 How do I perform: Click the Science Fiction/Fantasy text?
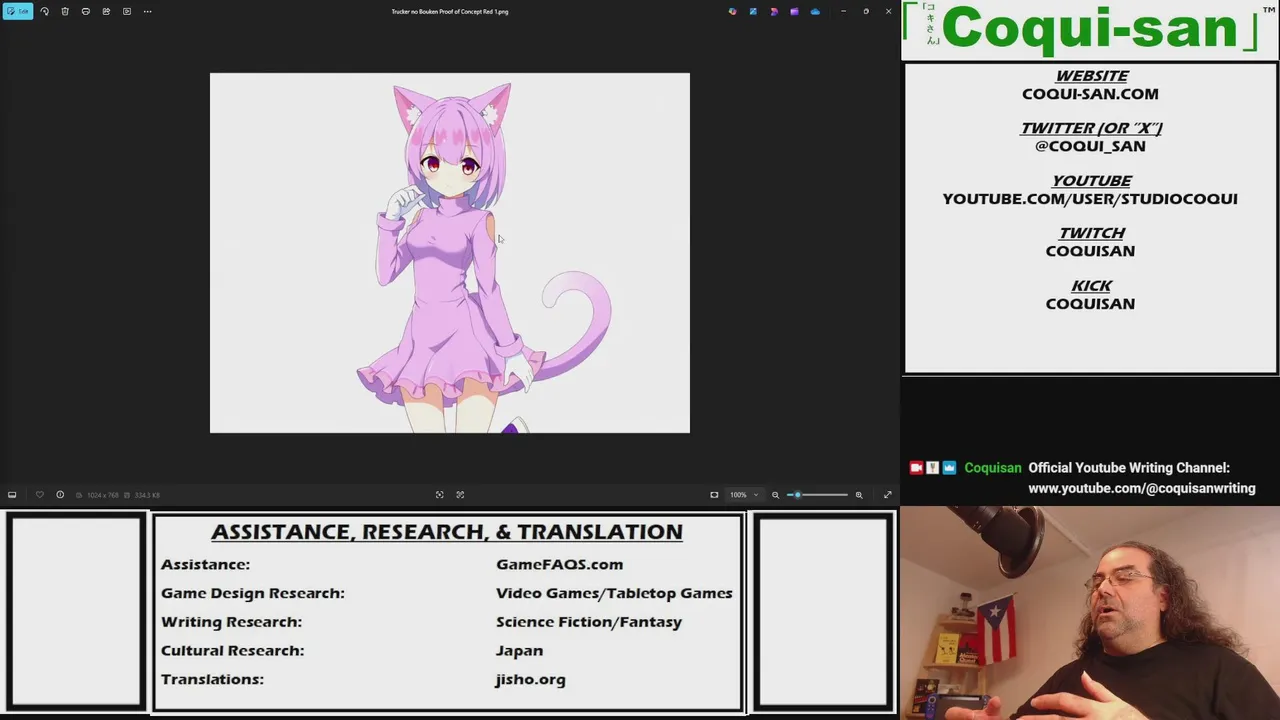pyautogui.click(x=589, y=622)
